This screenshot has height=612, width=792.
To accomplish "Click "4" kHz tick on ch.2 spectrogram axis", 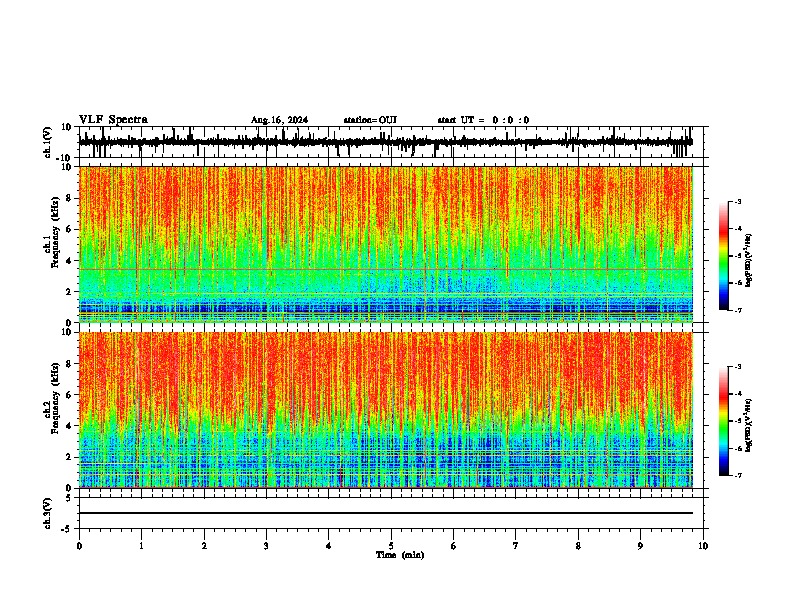I will (70, 426).
